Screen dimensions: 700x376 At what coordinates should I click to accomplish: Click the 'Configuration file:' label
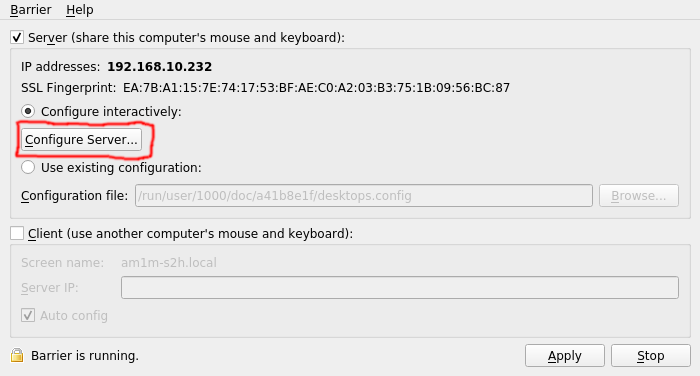(x=75, y=196)
